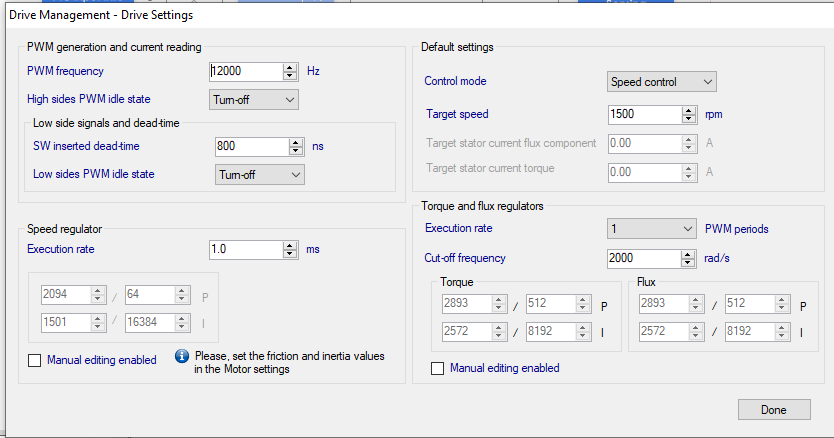This screenshot has height=438, width=834.
Task: Click the Cut-off frequency input field
Action: (644, 259)
